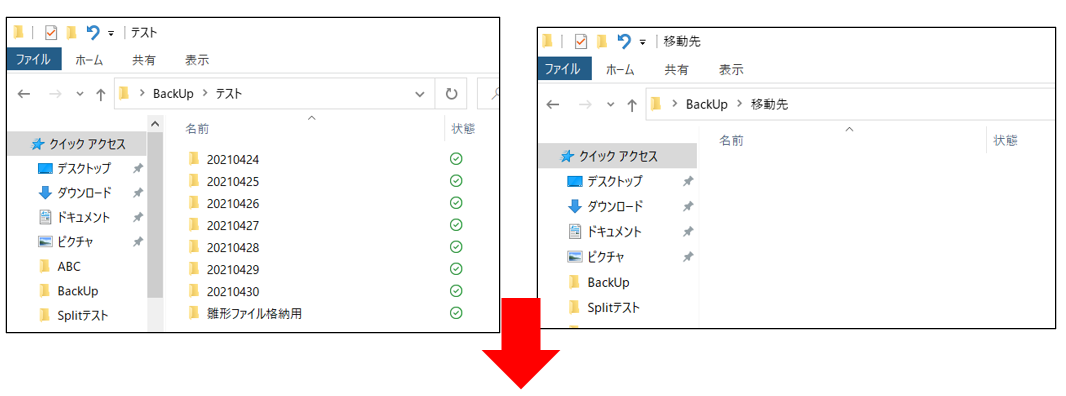Open recent locations dropdown in 移動先 window

click(611, 104)
